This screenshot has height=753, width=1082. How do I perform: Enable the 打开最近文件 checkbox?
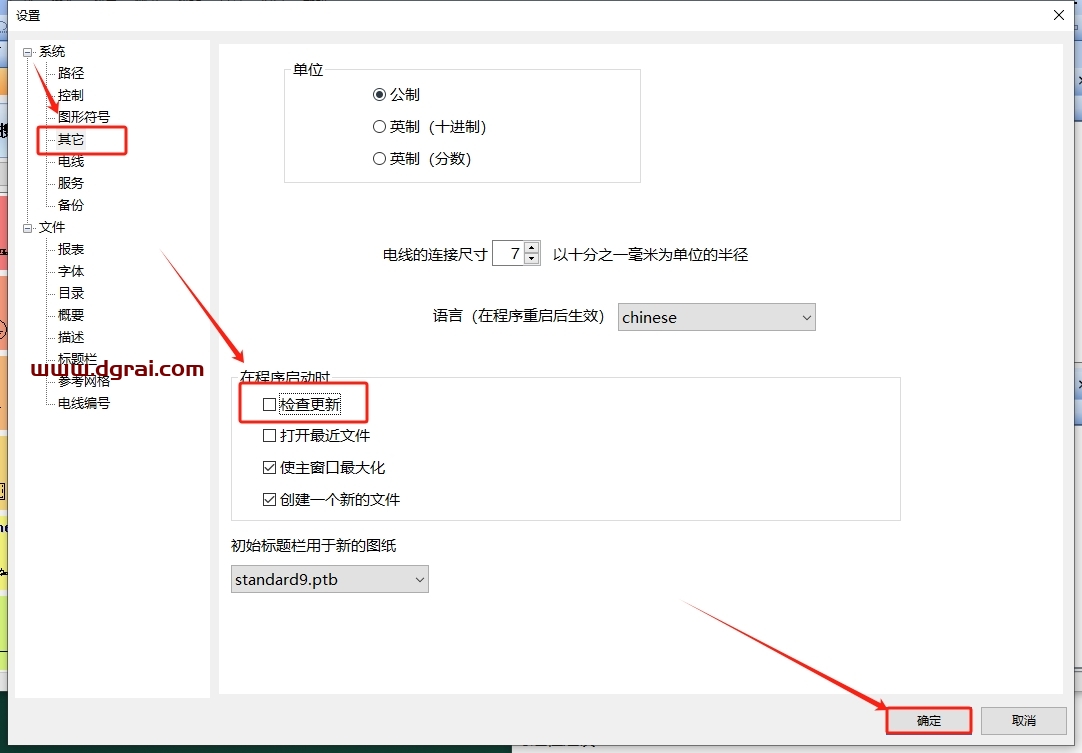pos(269,435)
